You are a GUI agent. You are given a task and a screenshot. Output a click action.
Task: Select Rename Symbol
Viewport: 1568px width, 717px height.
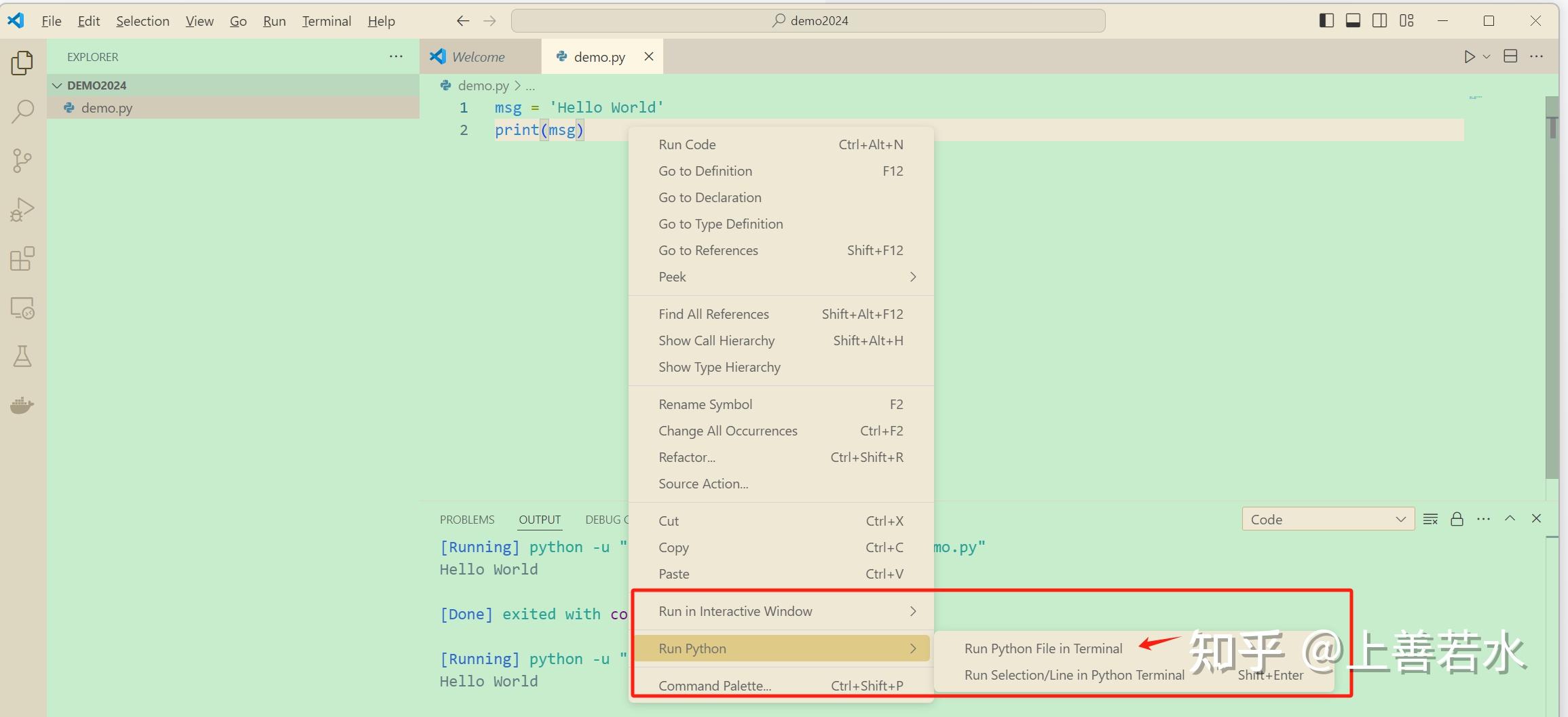[x=781, y=404]
